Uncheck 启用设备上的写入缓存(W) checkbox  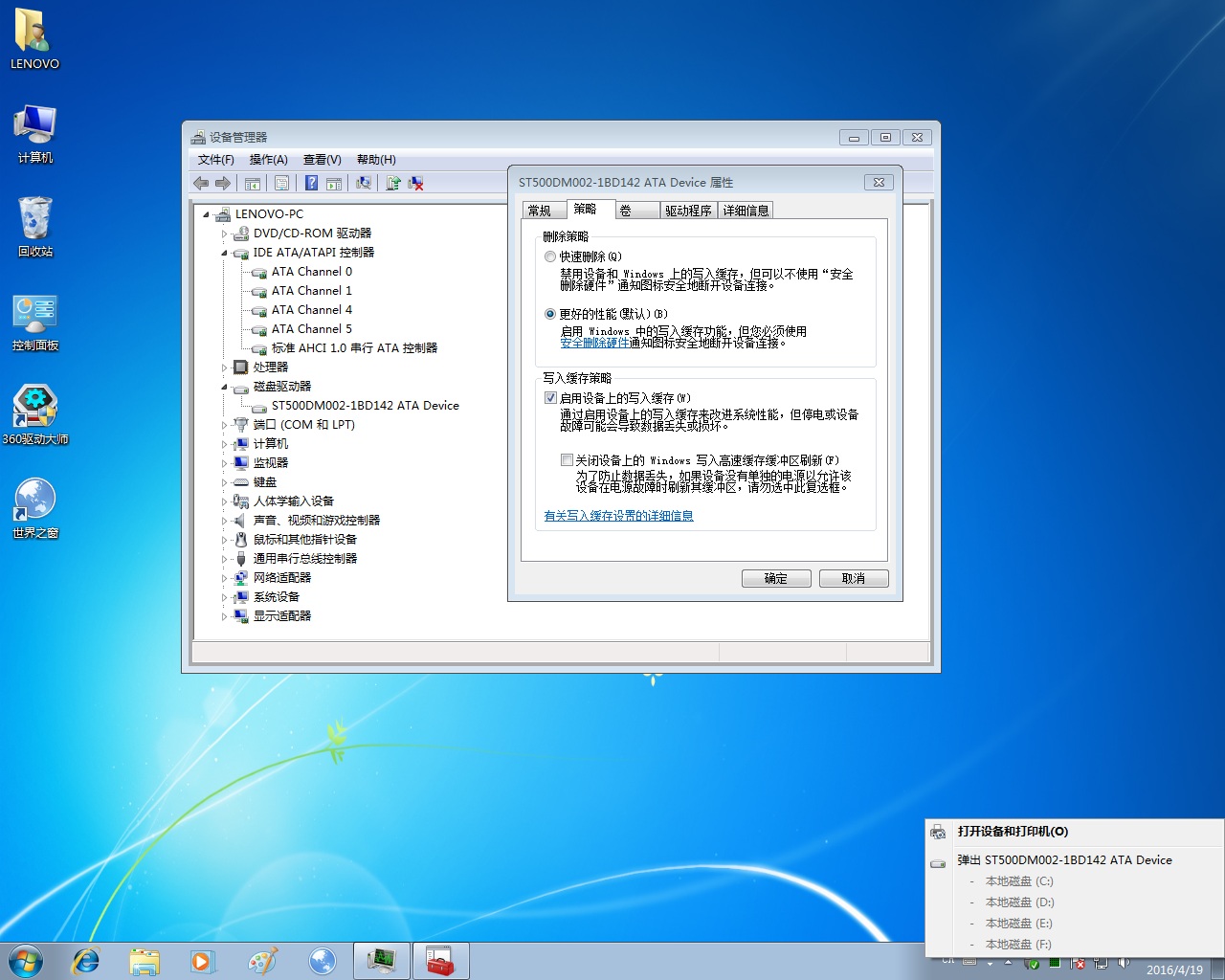tap(550, 398)
